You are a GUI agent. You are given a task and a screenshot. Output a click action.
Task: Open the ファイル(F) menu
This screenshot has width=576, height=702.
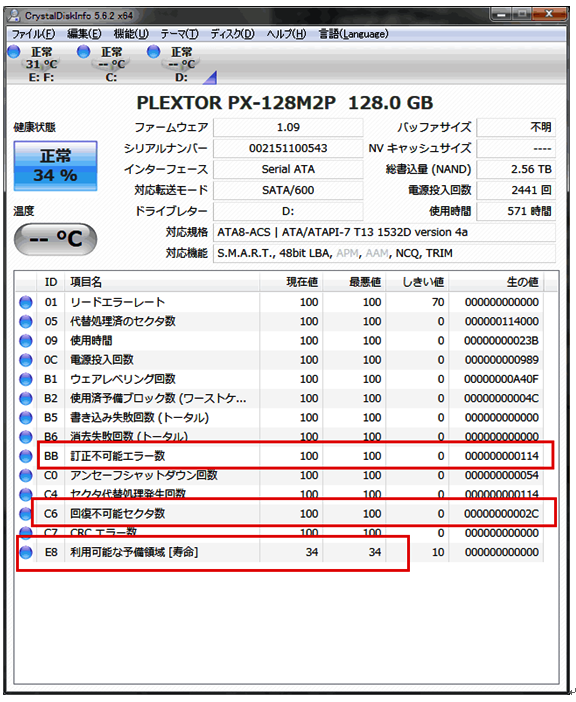click(x=33, y=34)
